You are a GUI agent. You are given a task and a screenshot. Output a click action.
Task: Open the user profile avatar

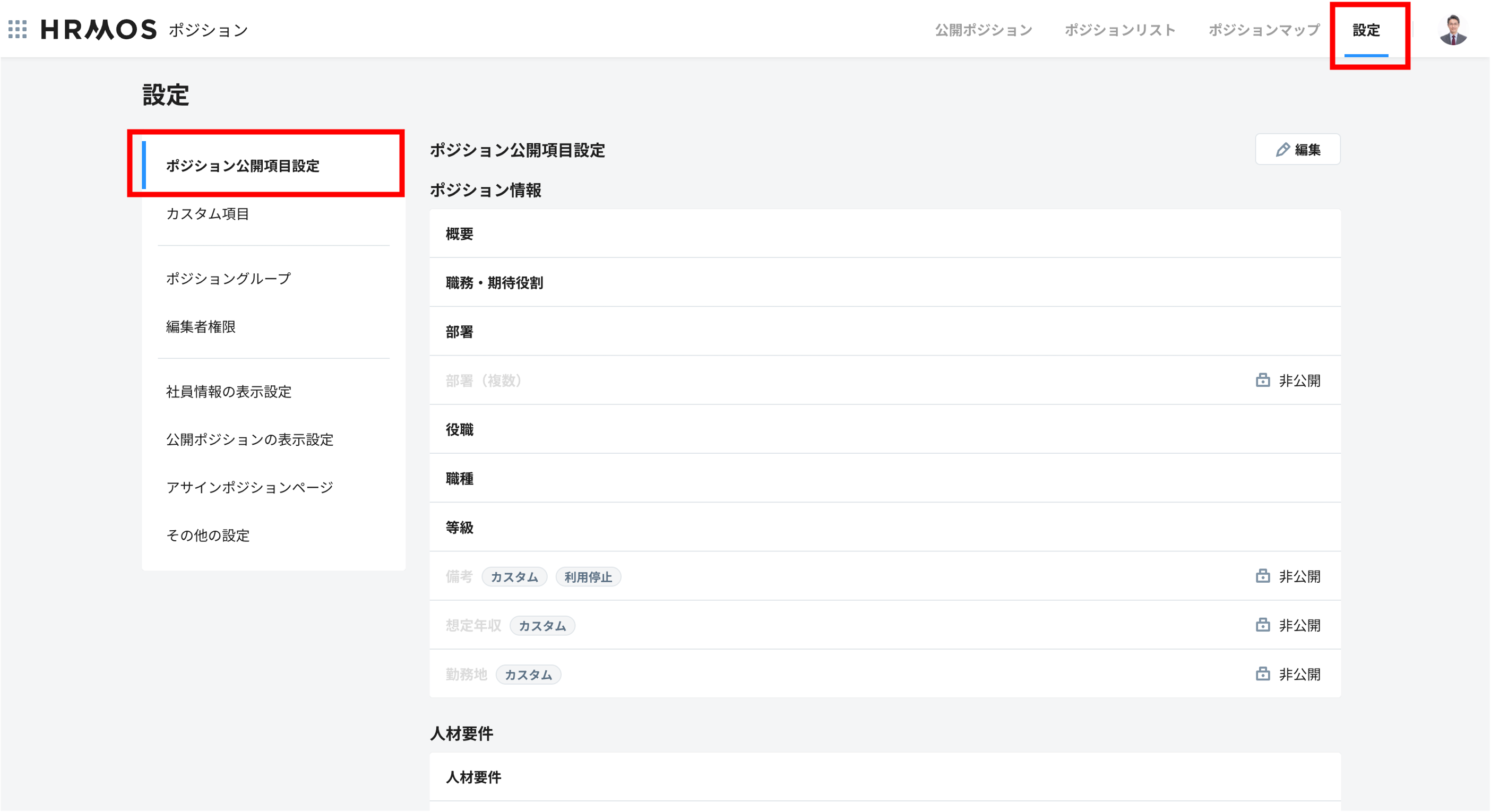pos(1453,30)
